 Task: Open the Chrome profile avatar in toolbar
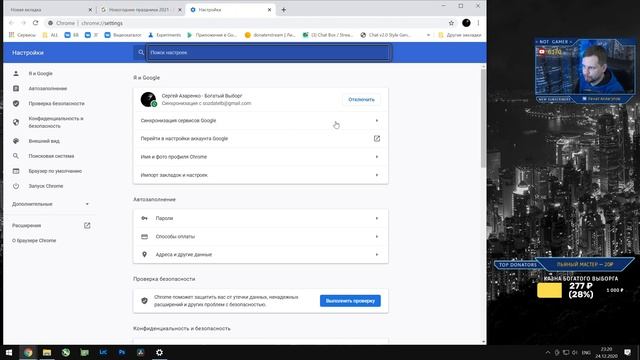click(x=466, y=23)
